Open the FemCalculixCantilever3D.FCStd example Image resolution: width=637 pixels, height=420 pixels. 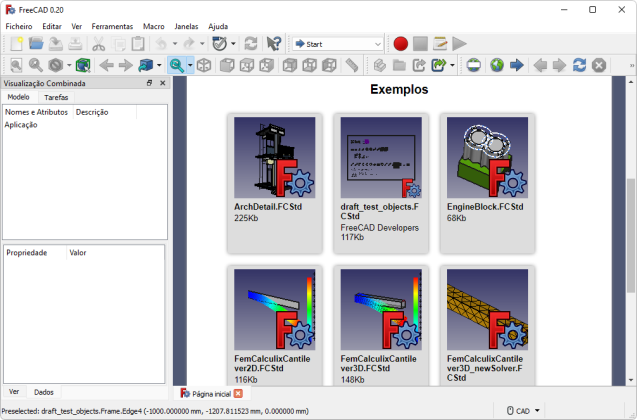pos(381,326)
